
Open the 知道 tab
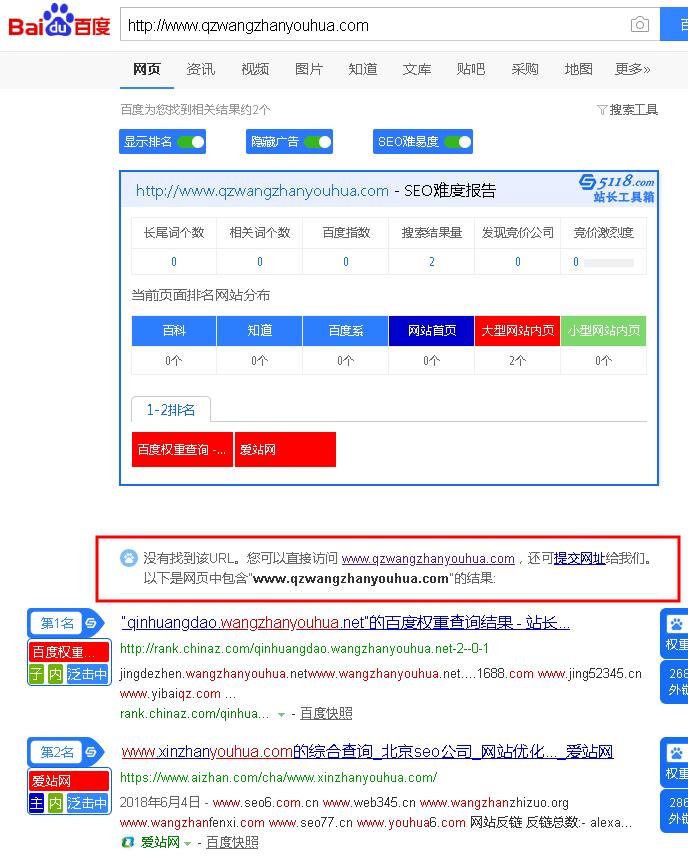point(363,69)
